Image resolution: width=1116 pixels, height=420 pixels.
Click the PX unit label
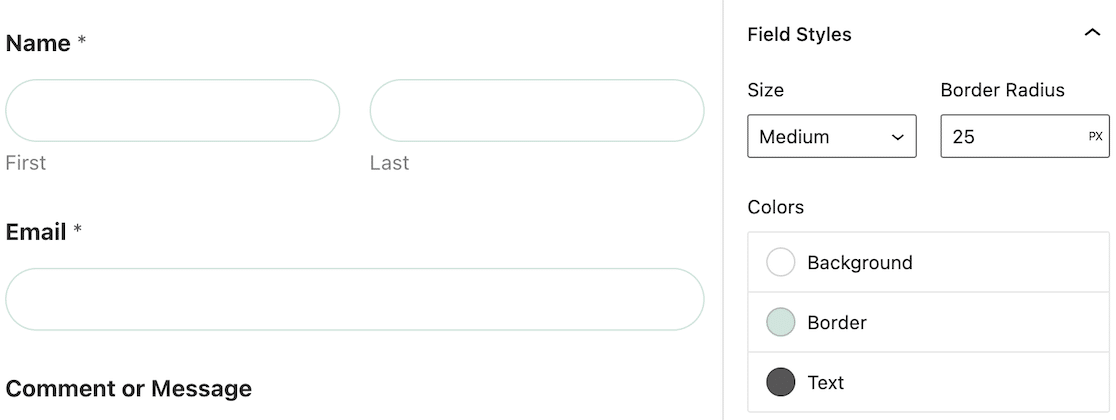(1095, 137)
